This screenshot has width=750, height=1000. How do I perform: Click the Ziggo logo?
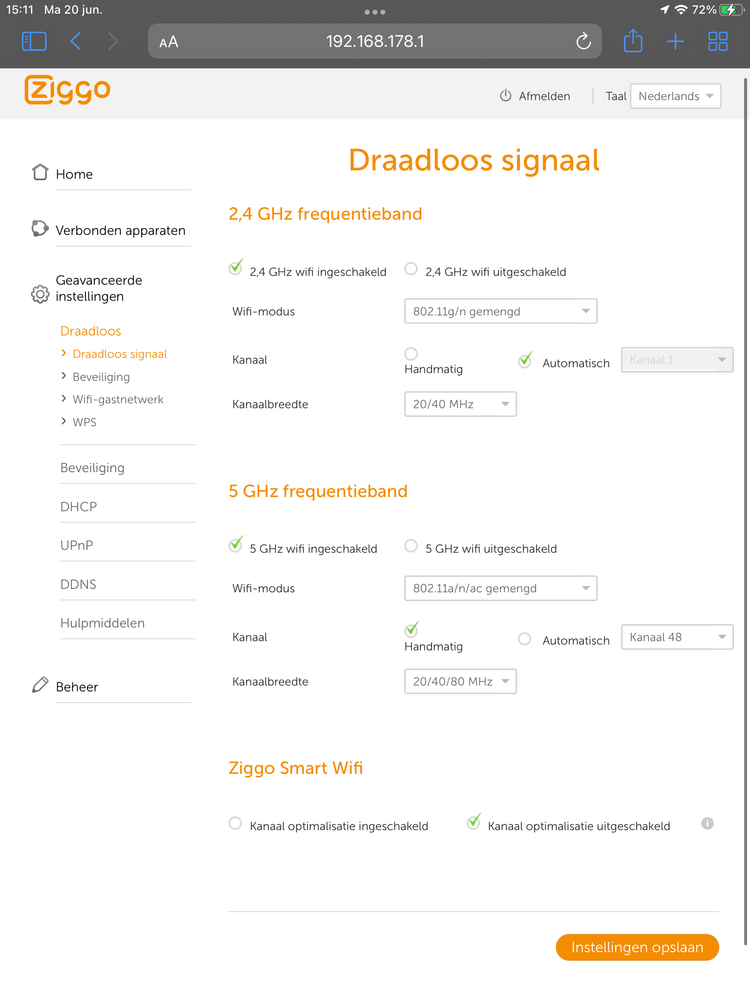click(67, 90)
